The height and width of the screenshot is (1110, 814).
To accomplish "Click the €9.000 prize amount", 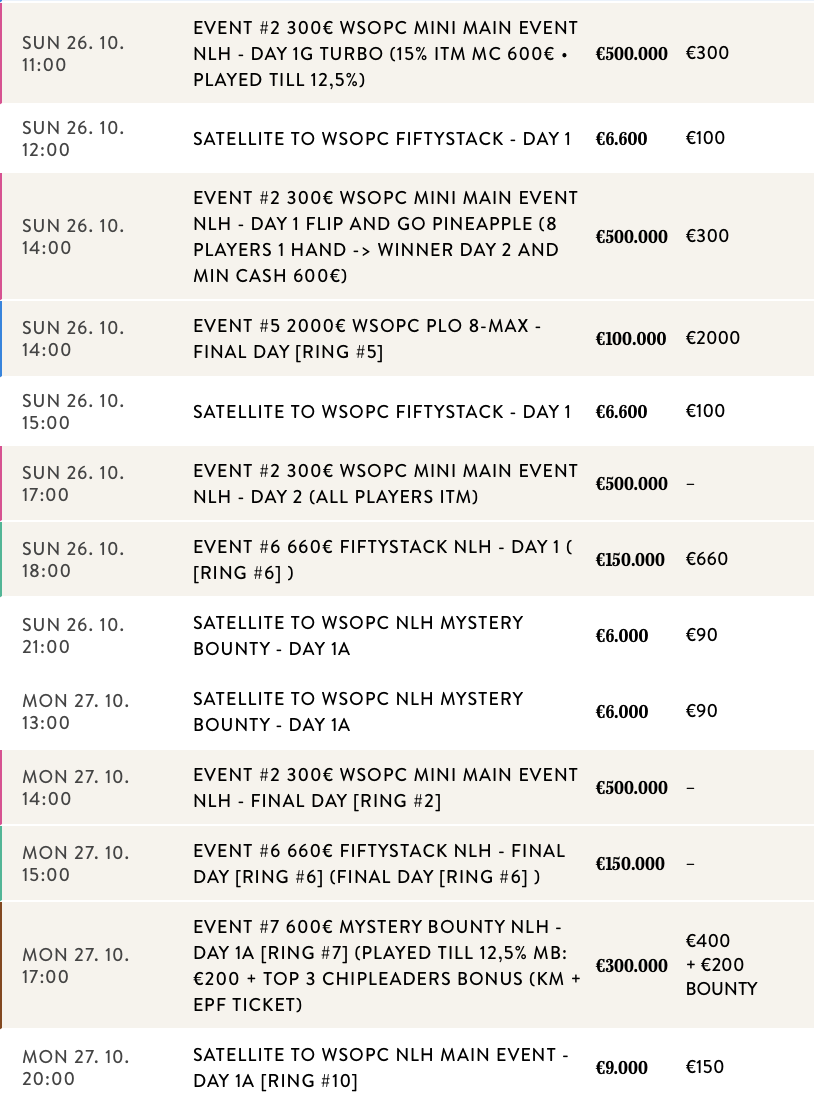I will (622, 1068).
